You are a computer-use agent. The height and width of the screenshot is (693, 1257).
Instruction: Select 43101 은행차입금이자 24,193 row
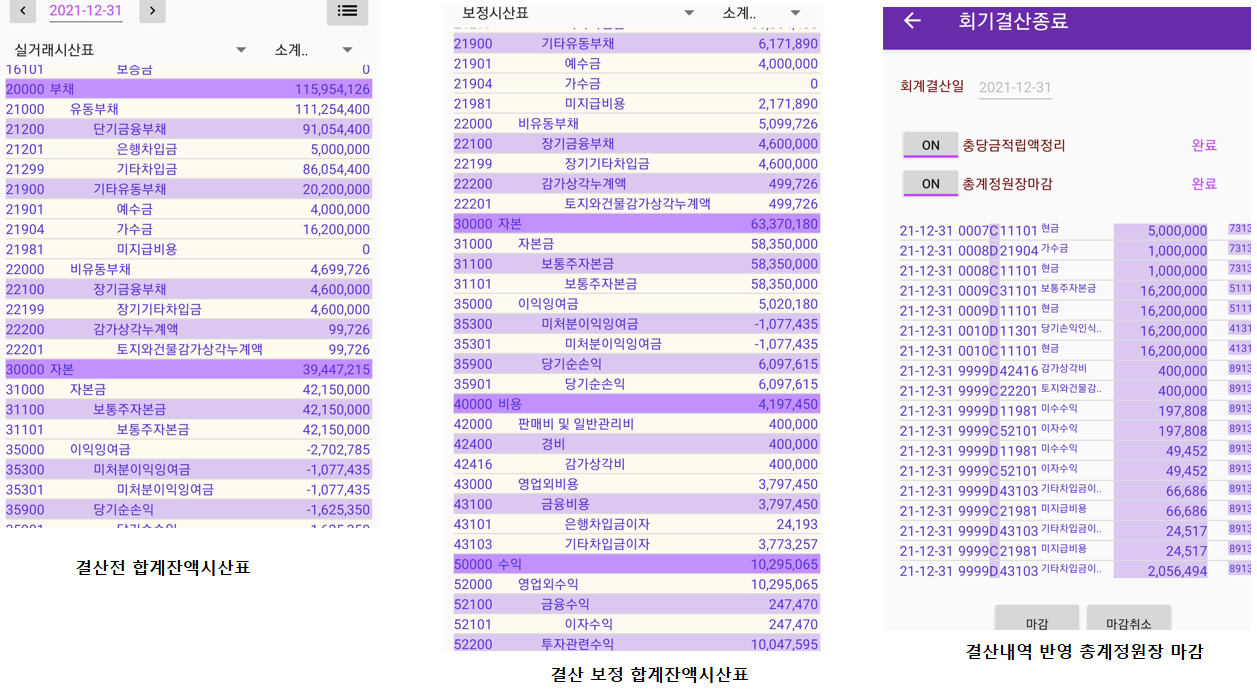[636, 524]
